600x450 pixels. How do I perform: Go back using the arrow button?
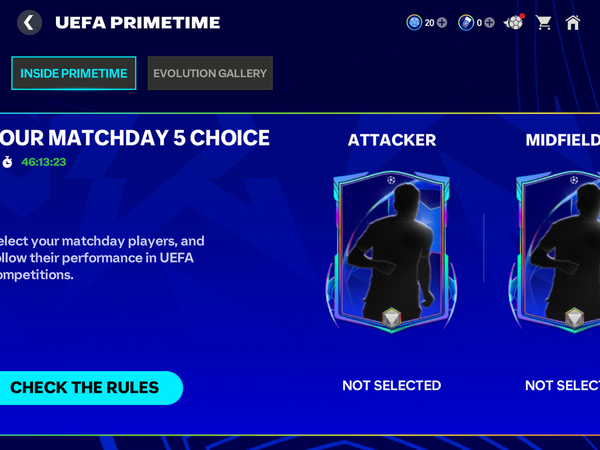(x=30, y=22)
